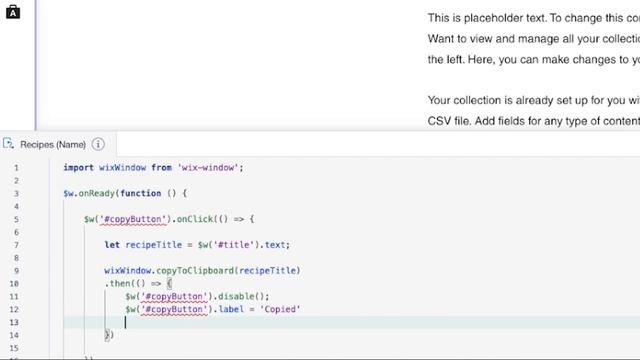Click line number 14 in gutter

coord(14,336)
